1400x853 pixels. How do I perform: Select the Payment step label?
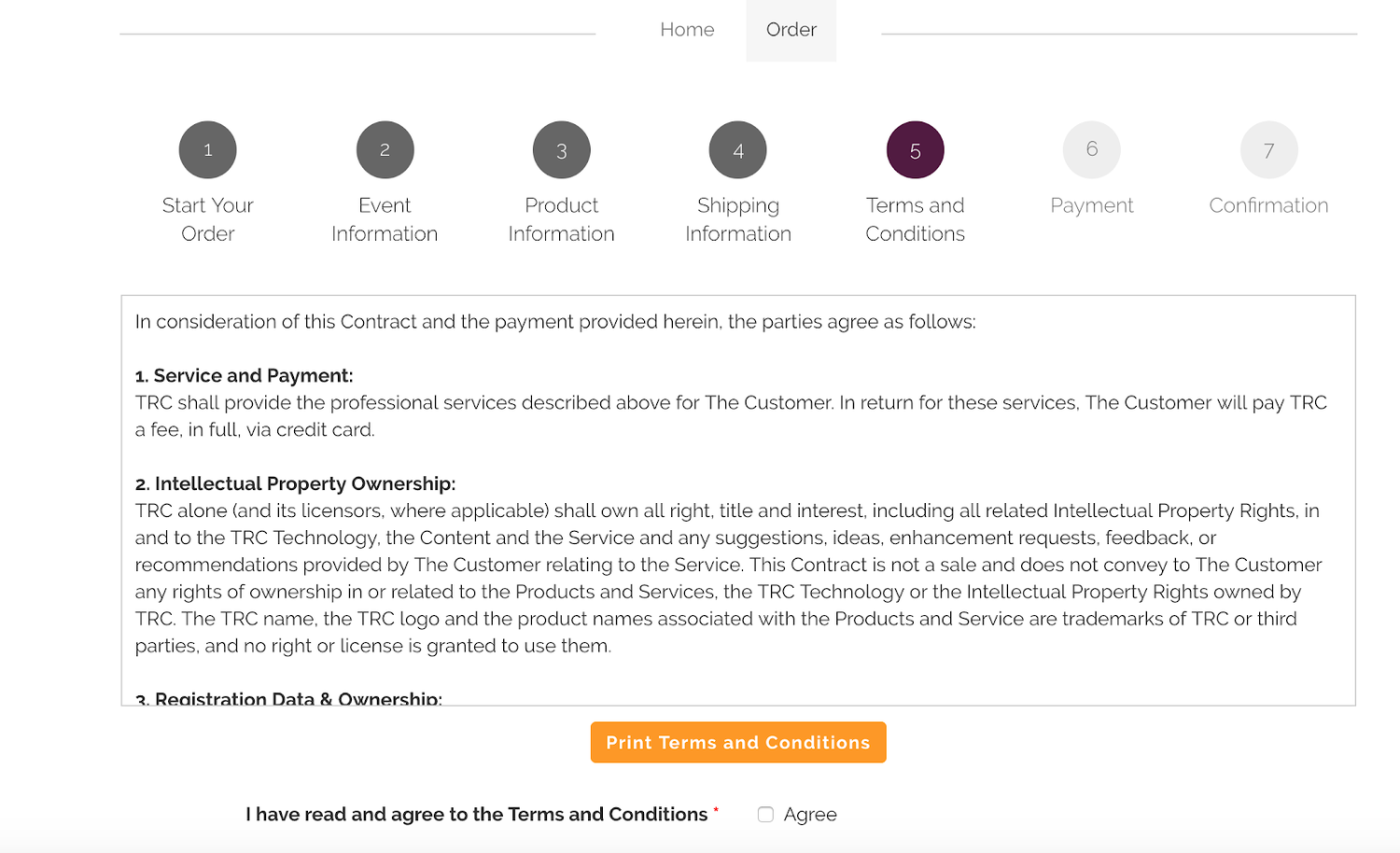click(x=1091, y=205)
